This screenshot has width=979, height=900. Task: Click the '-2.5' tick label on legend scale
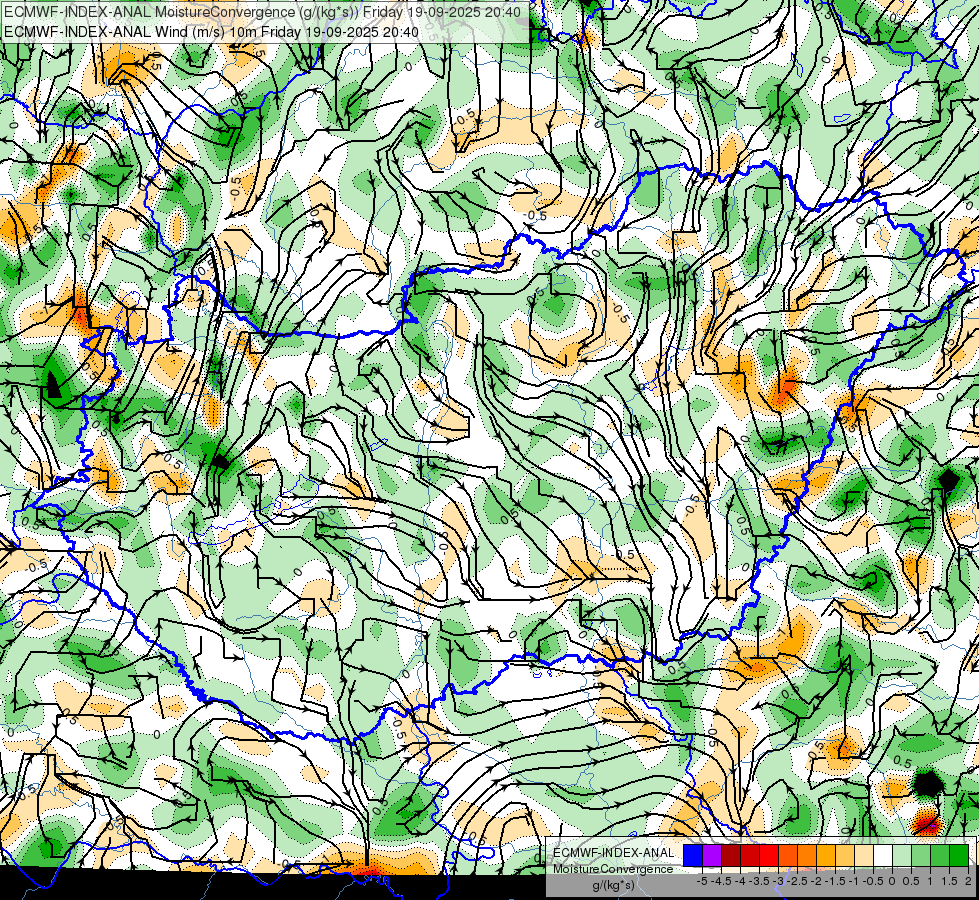(x=797, y=881)
